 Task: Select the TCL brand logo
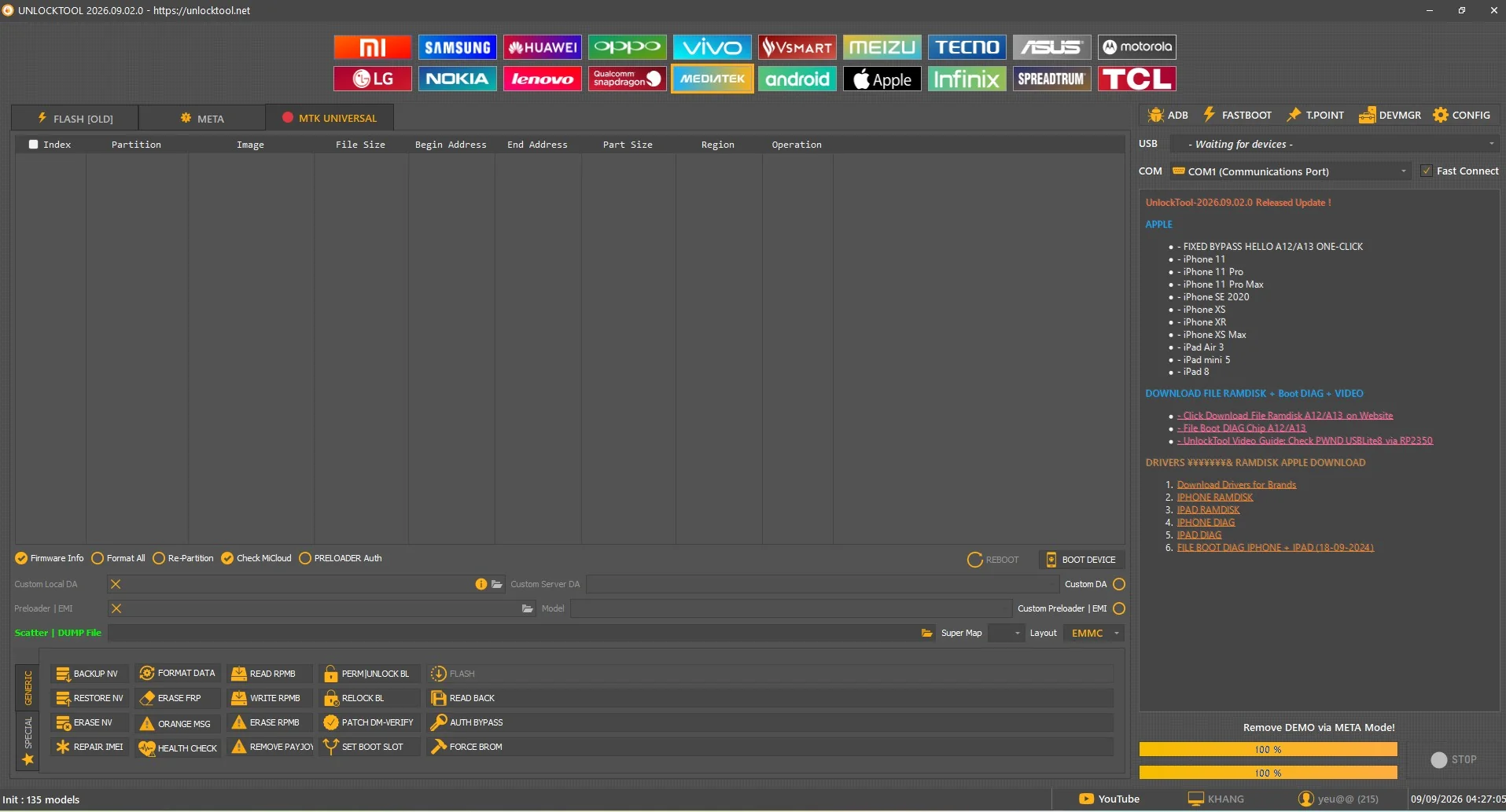(1136, 79)
